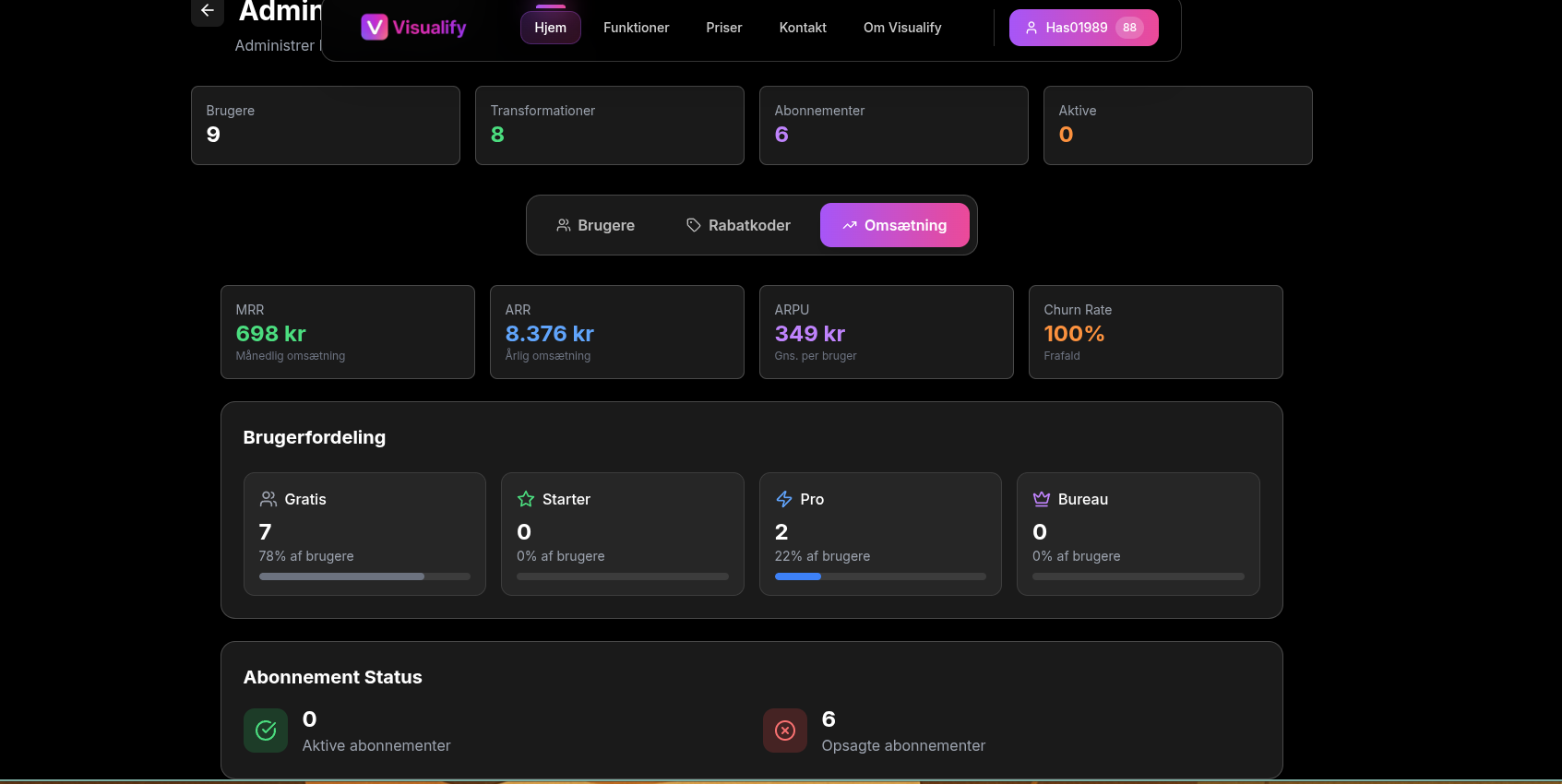Open the Funktioner menu item
The width and height of the screenshot is (1562, 784).
[636, 28]
